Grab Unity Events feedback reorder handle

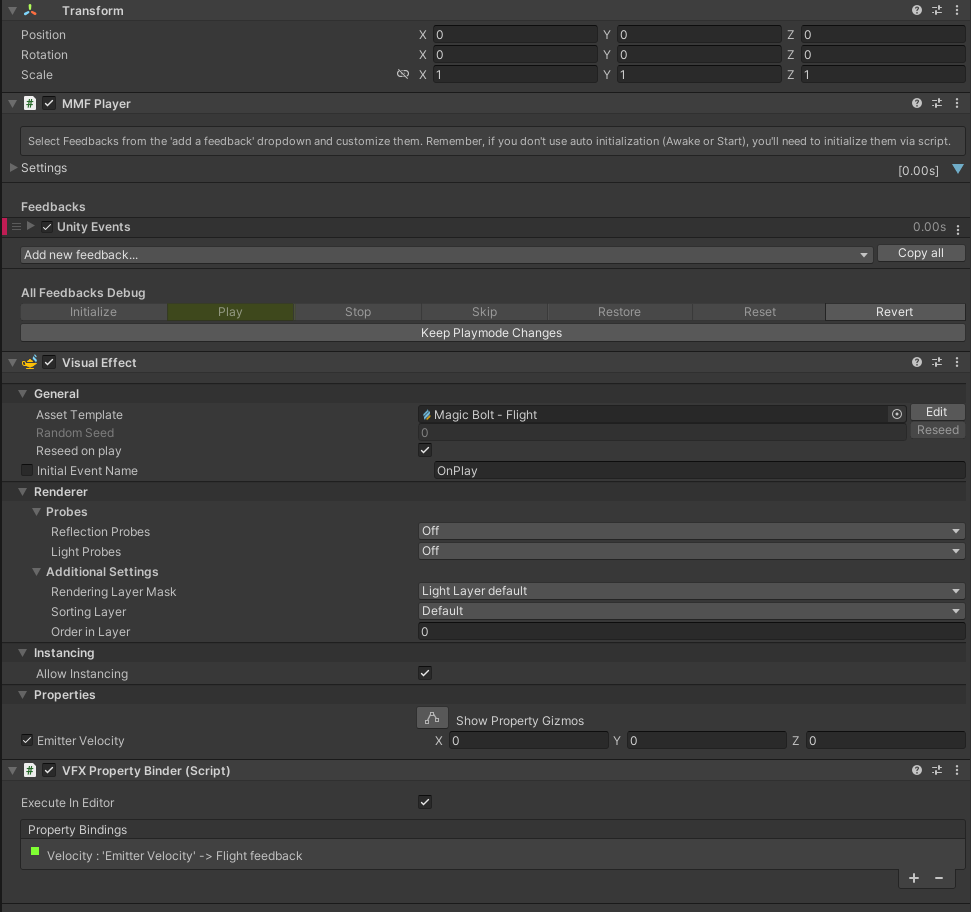pyautogui.click(x=17, y=227)
